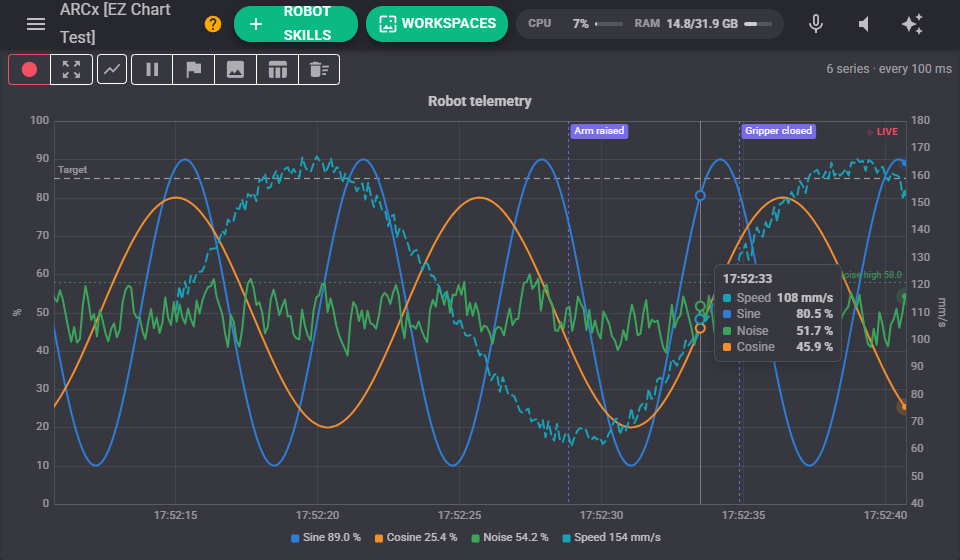Pause the live chart
960x560 pixels.
click(x=152, y=69)
